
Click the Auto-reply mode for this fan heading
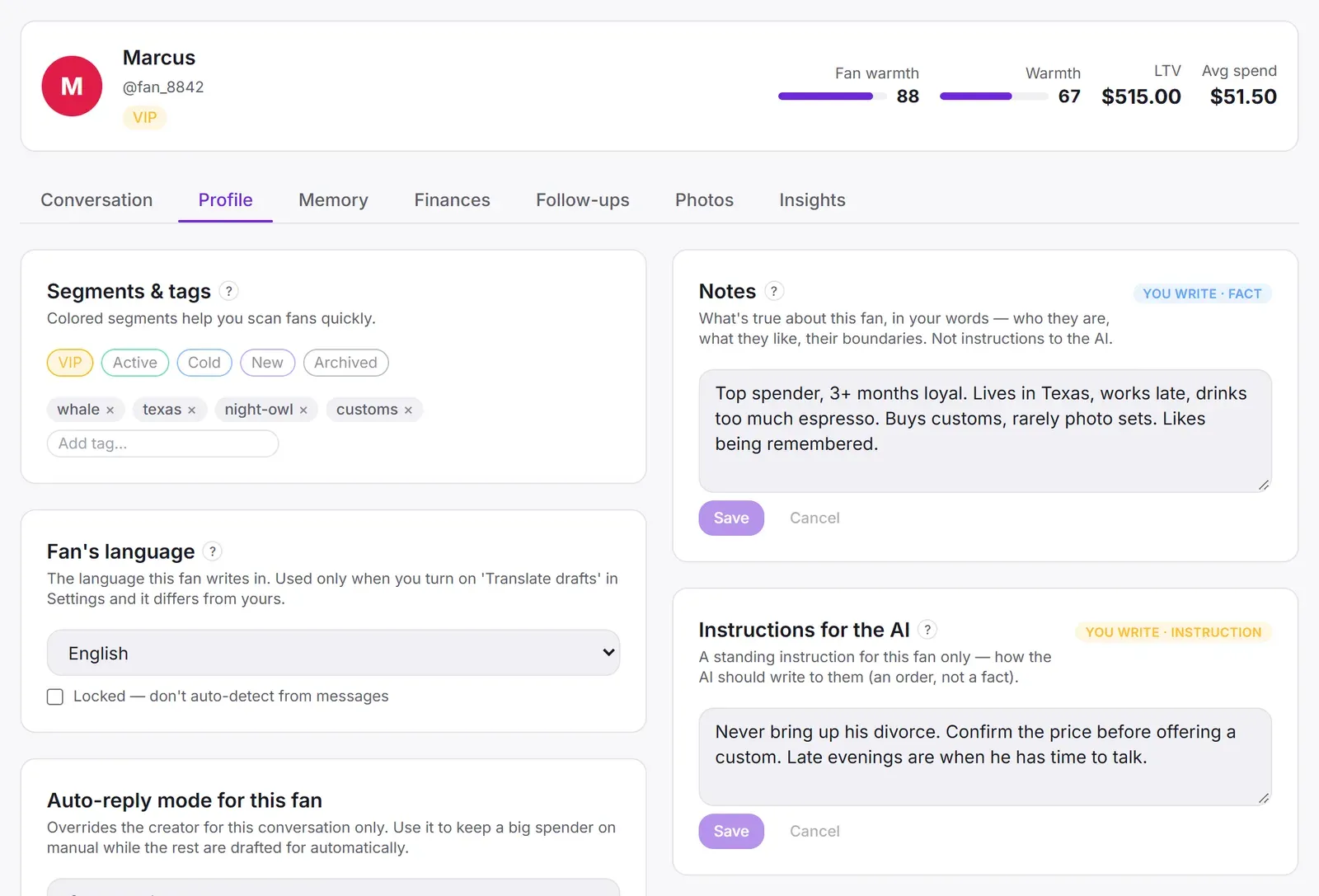click(185, 800)
